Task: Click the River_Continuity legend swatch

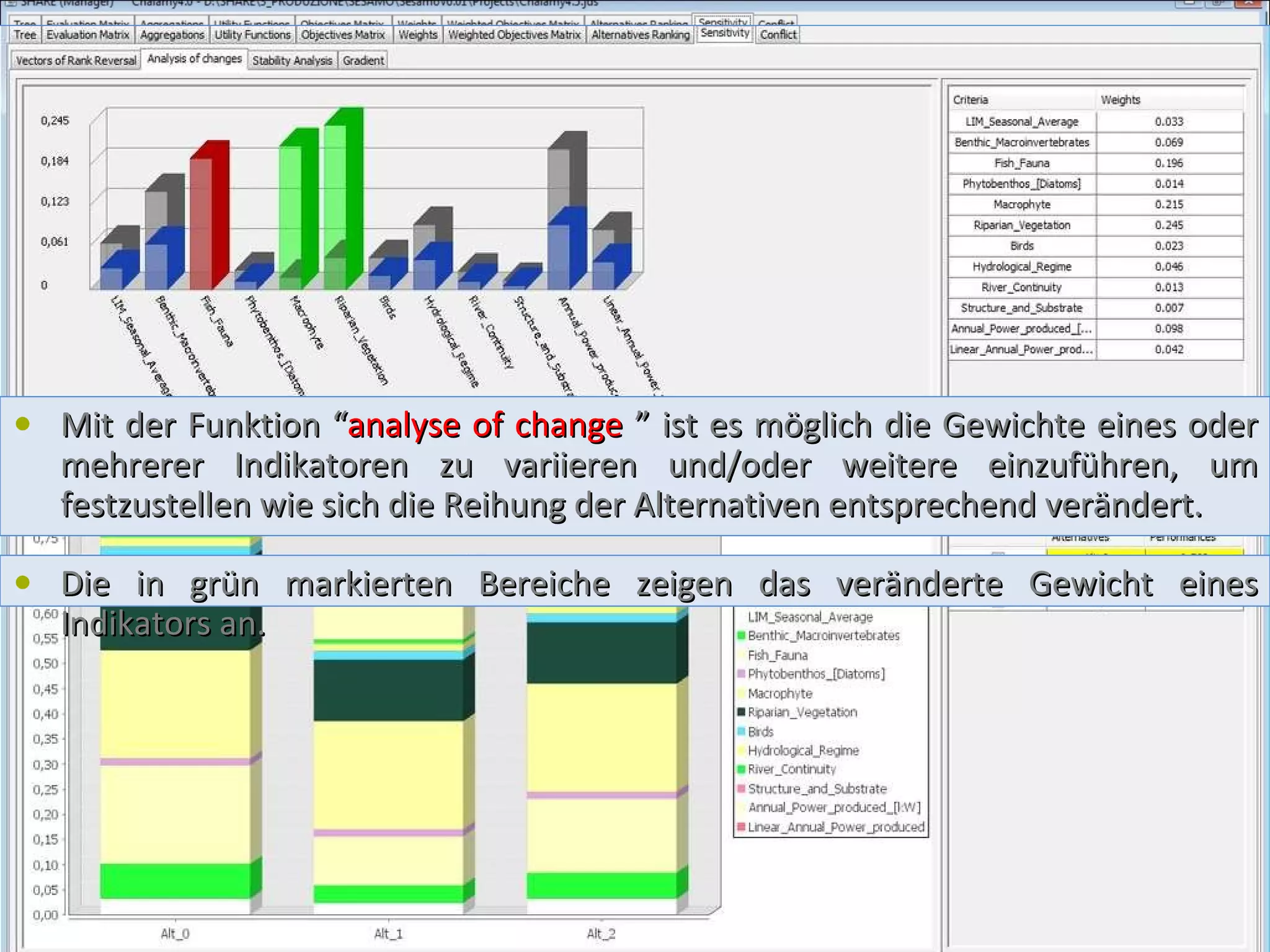Action: click(741, 769)
